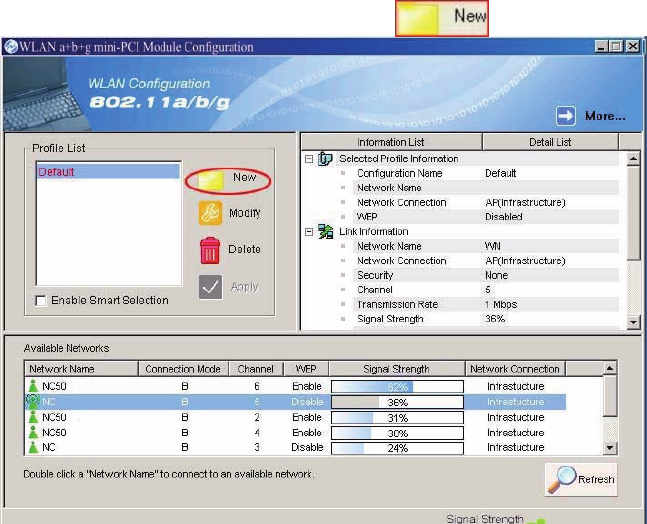Click the 31% signal strength bar
647x524 pixels.
pyautogui.click(x=397, y=418)
